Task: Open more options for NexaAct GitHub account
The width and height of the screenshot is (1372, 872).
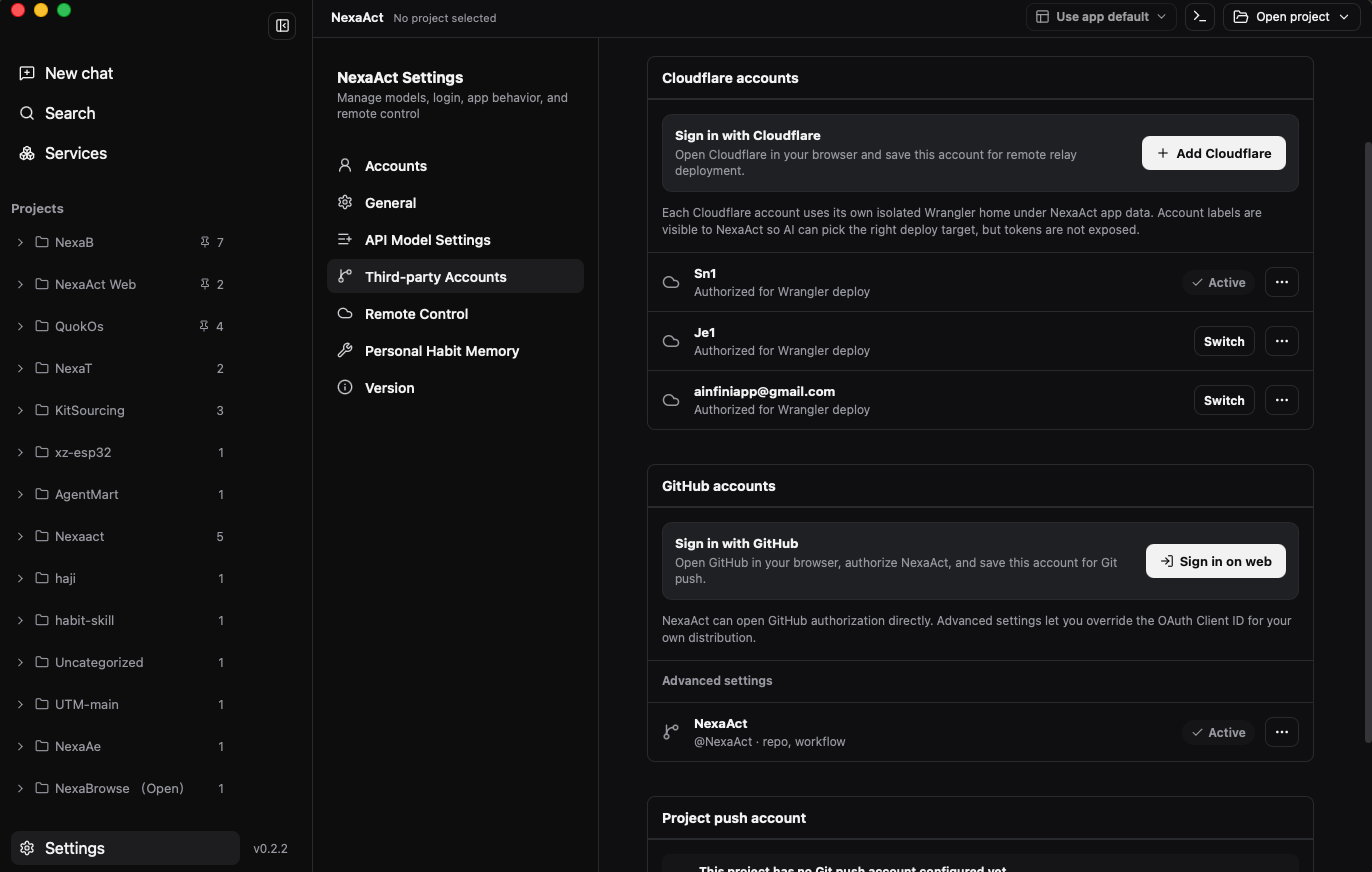Action: [x=1282, y=732]
